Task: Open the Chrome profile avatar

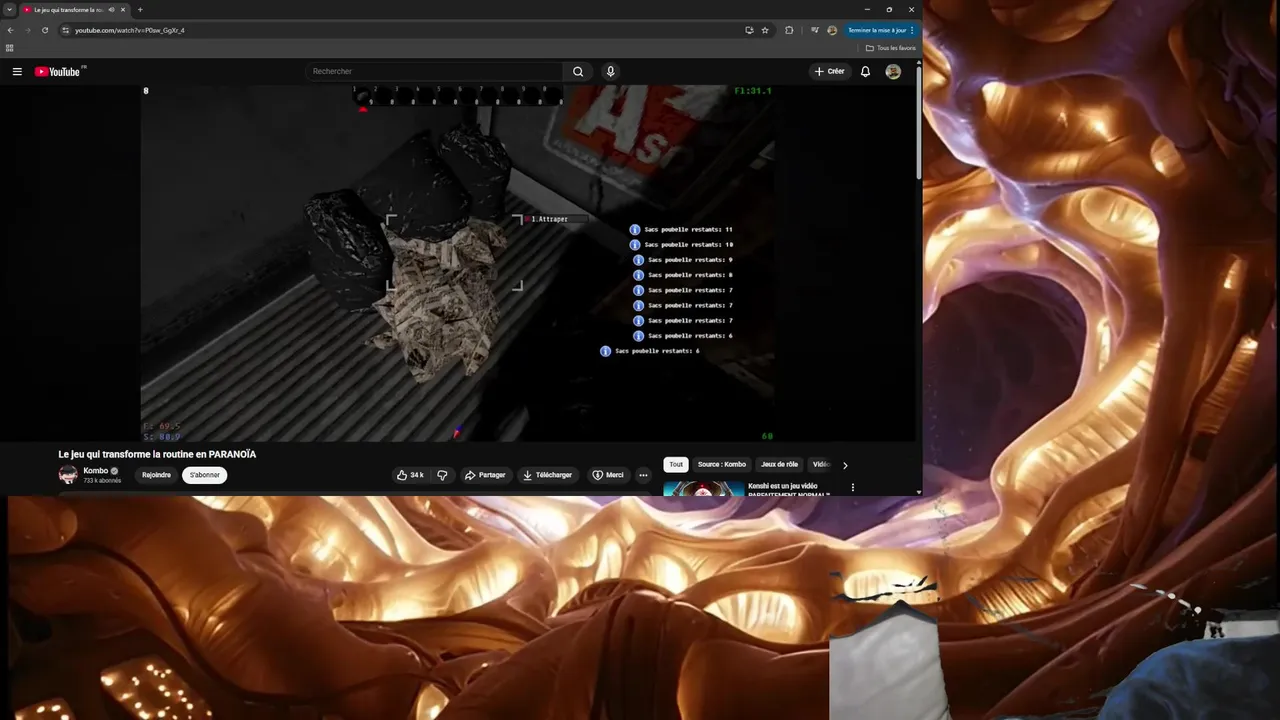Action: coord(832,30)
